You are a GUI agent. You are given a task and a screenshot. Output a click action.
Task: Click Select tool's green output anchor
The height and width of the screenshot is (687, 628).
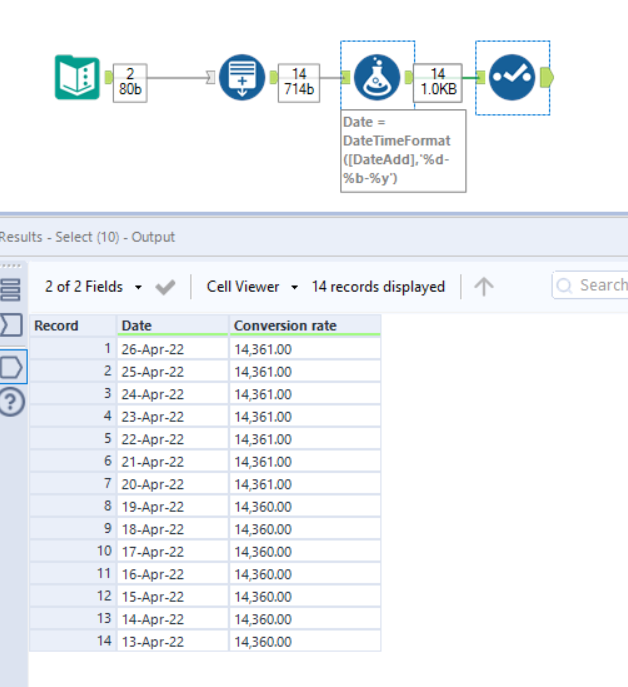pos(546,77)
